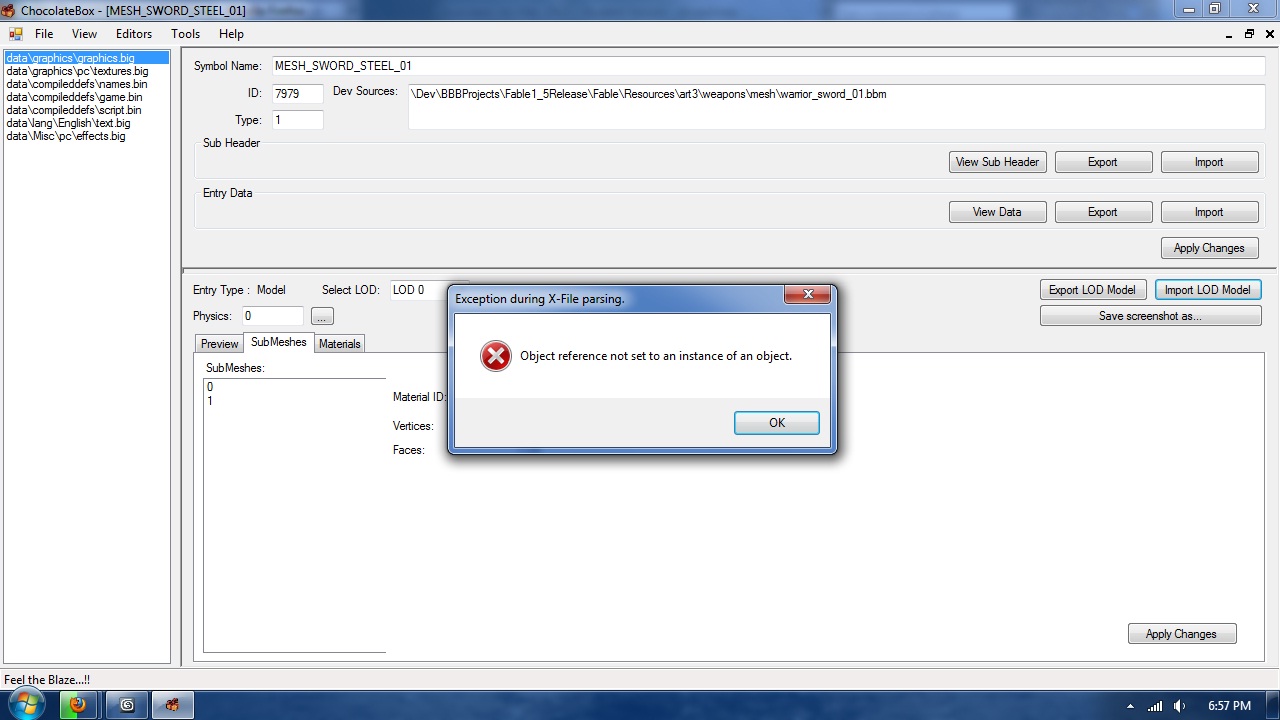Click the MDI child icon beside File
The height and width of the screenshot is (720, 1280).
coord(15,33)
